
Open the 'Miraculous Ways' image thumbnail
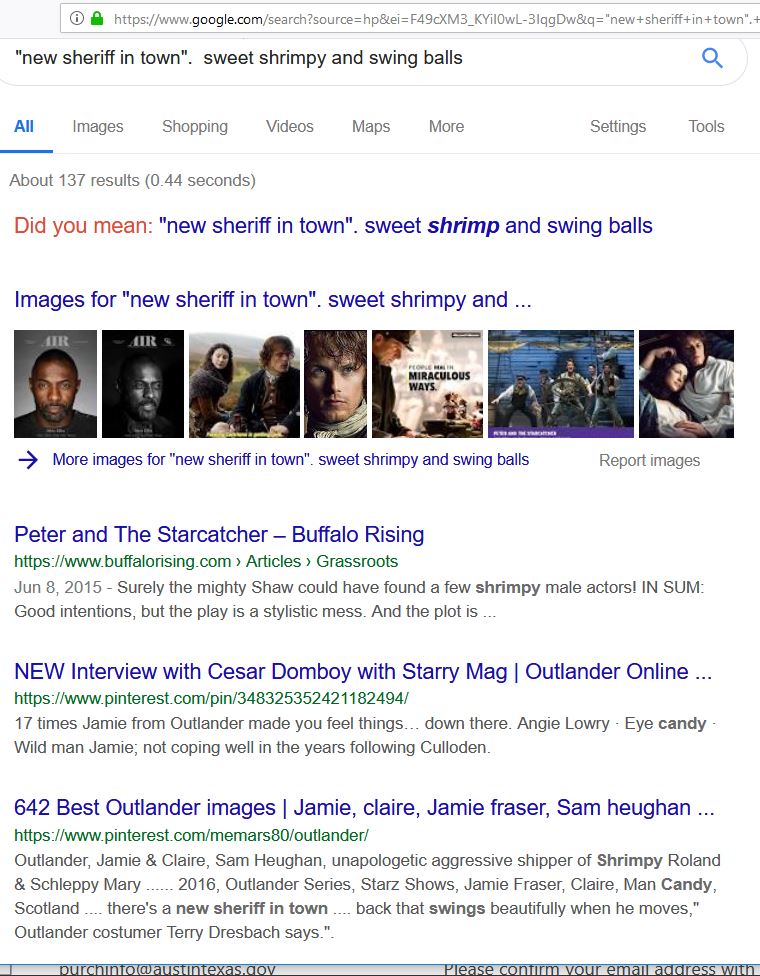pyautogui.click(x=428, y=384)
